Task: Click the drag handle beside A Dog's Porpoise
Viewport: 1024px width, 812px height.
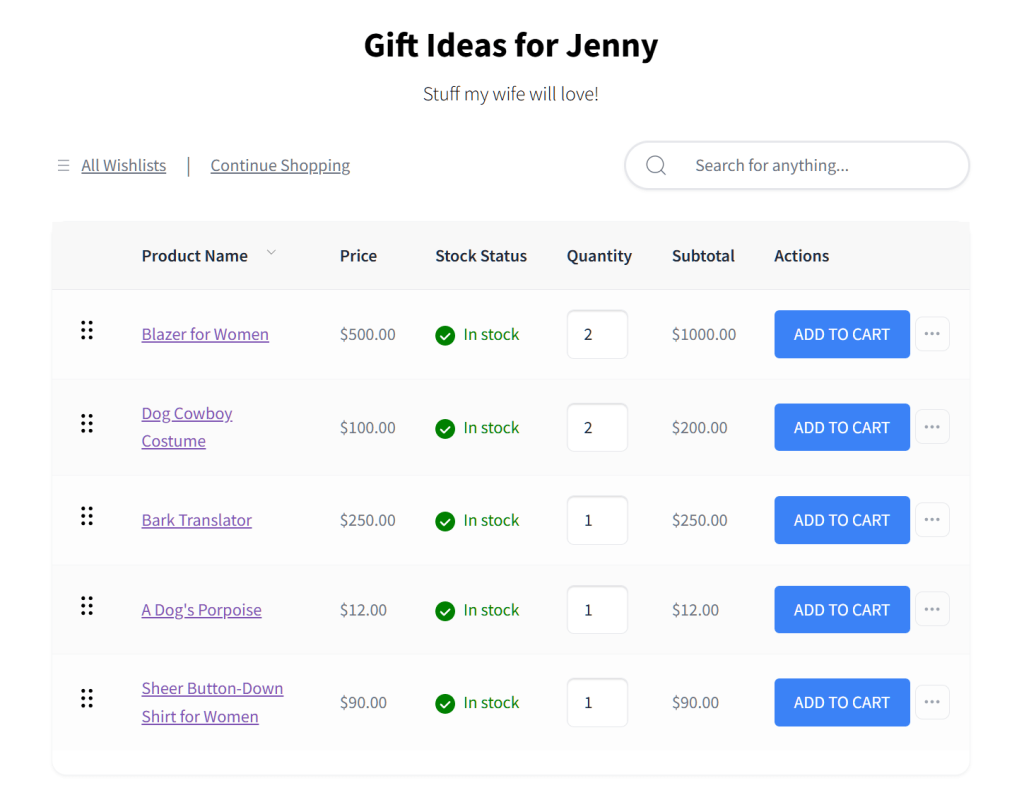Action: [x=87, y=605]
